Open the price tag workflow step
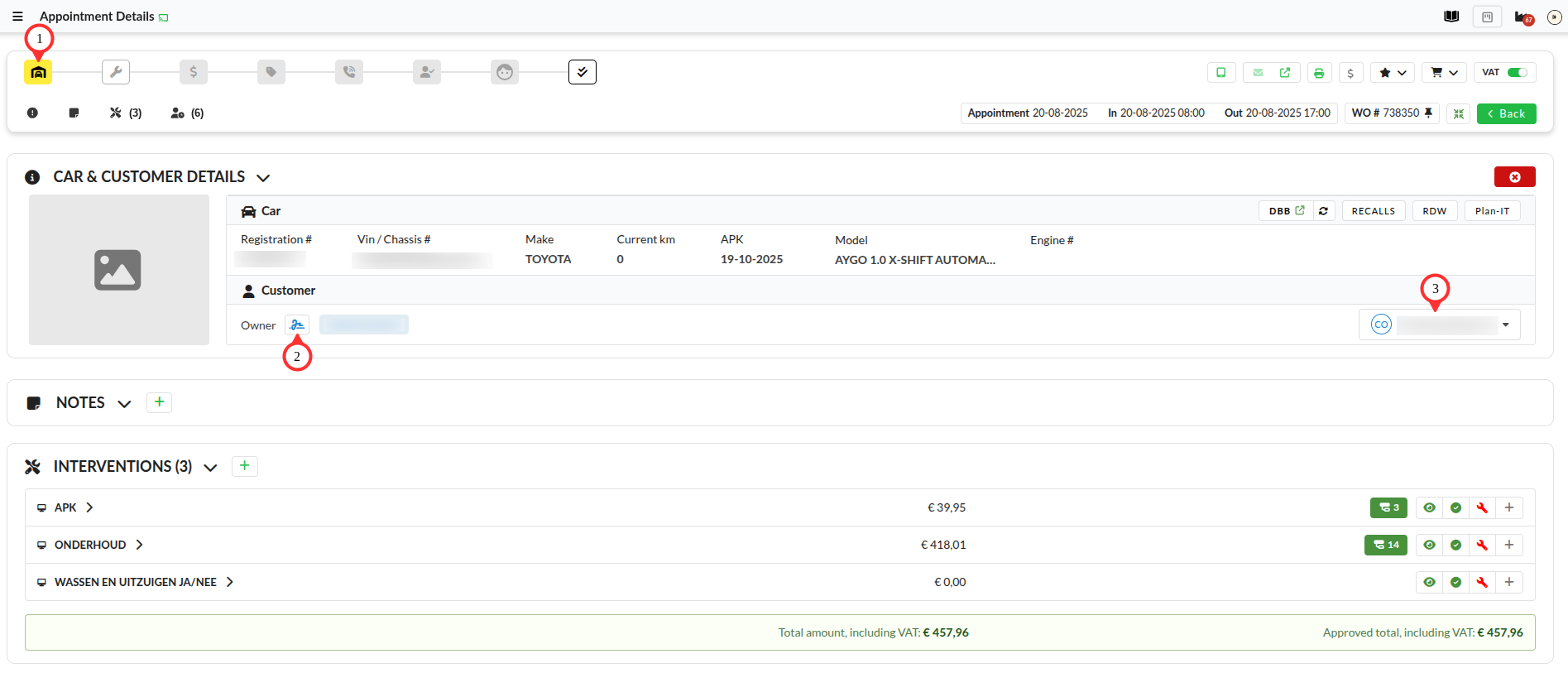 [271, 72]
